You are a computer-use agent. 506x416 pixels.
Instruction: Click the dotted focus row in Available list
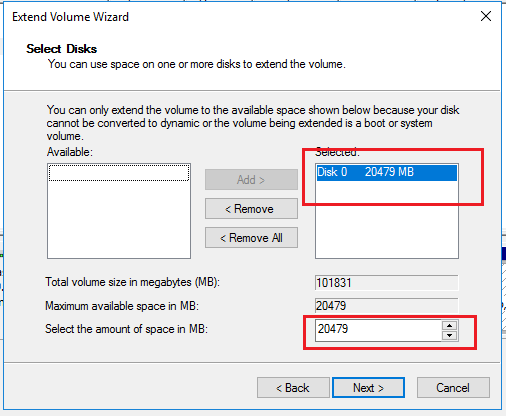click(x=119, y=173)
